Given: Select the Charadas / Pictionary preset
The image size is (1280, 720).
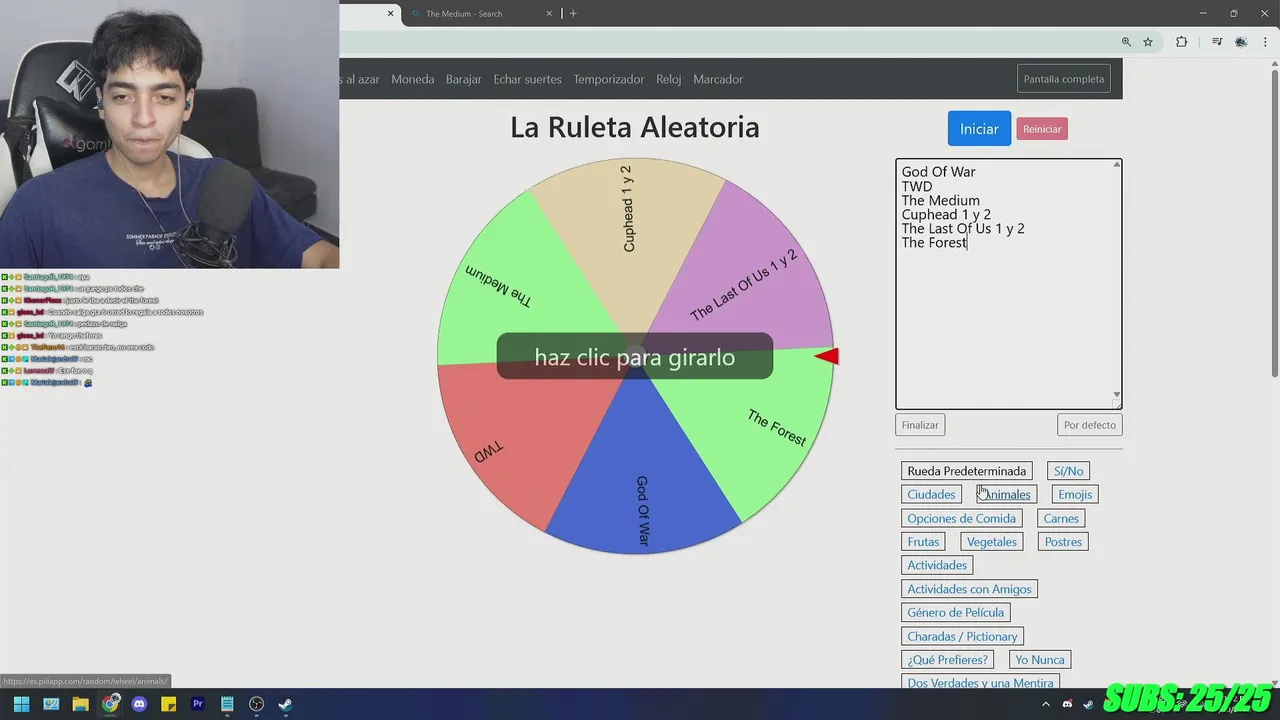Looking at the screenshot, I should pyautogui.click(x=962, y=636).
